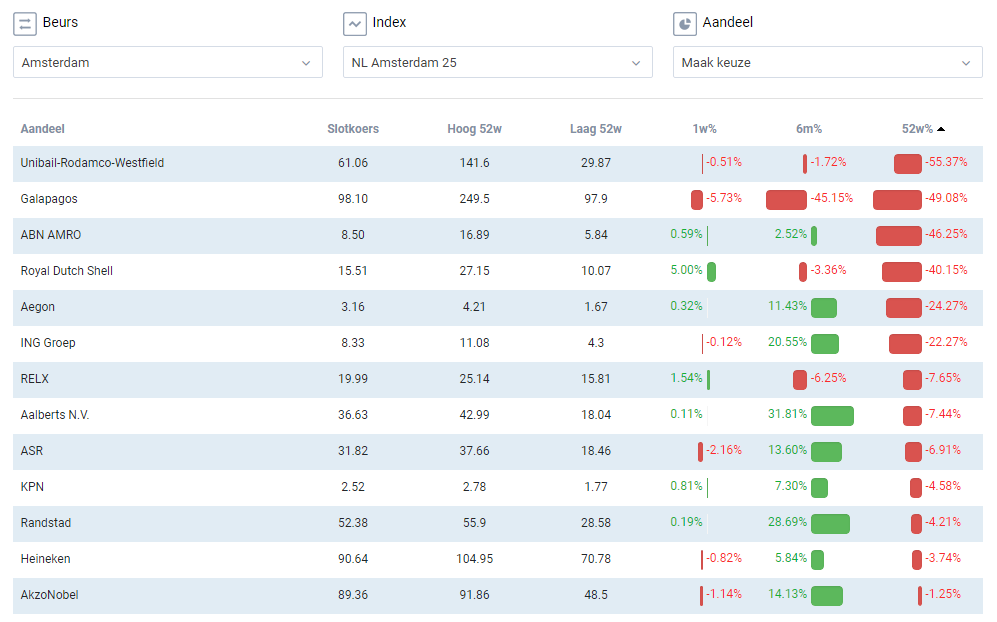Click Heineken 52-week high 104.95

pyautogui.click(x=474, y=559)
